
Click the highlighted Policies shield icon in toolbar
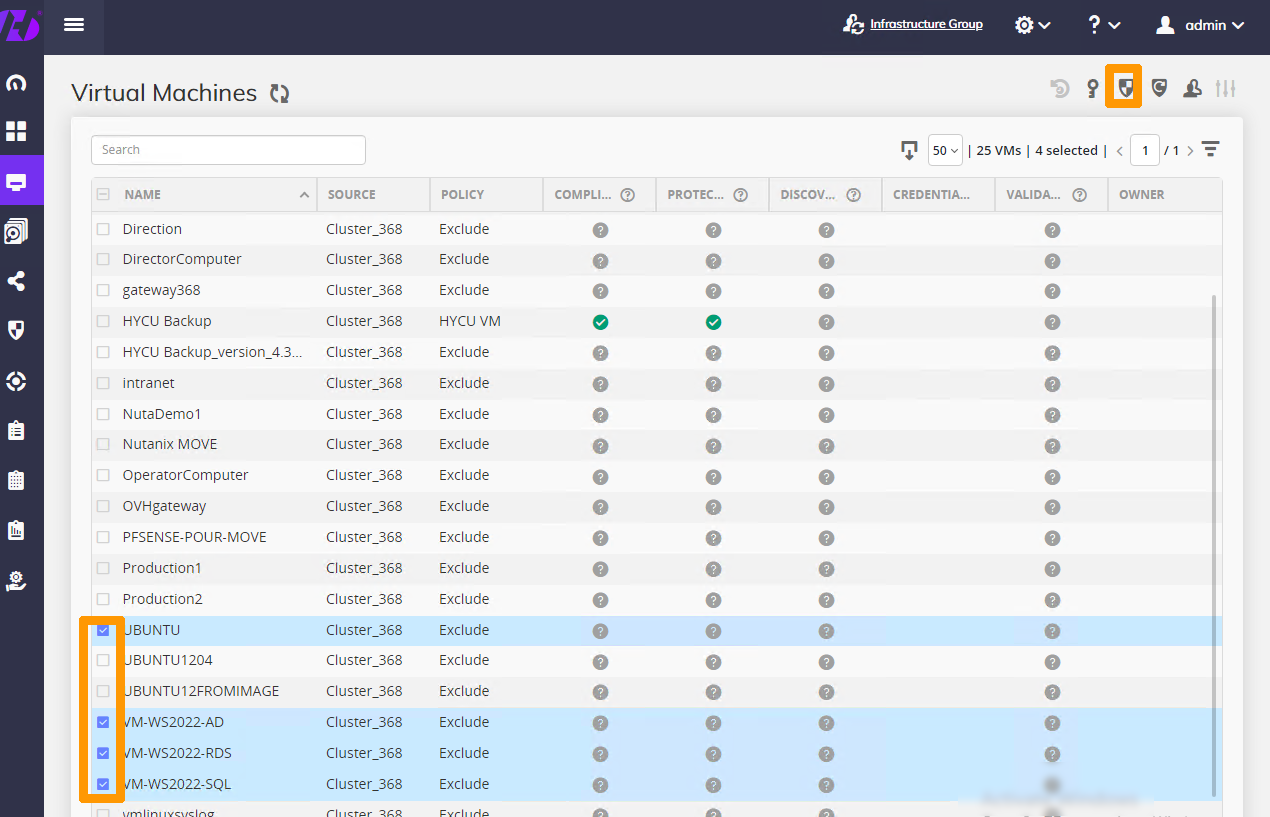(1125, 88)
